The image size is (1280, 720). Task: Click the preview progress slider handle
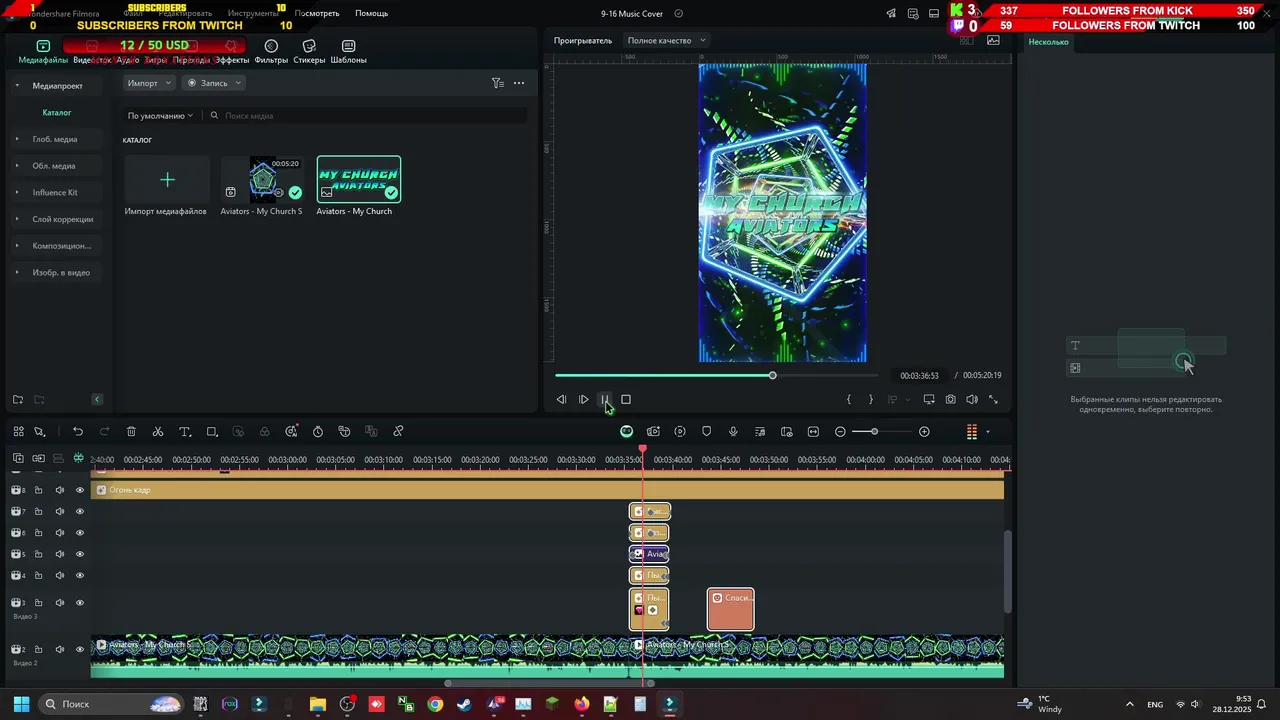772,376
